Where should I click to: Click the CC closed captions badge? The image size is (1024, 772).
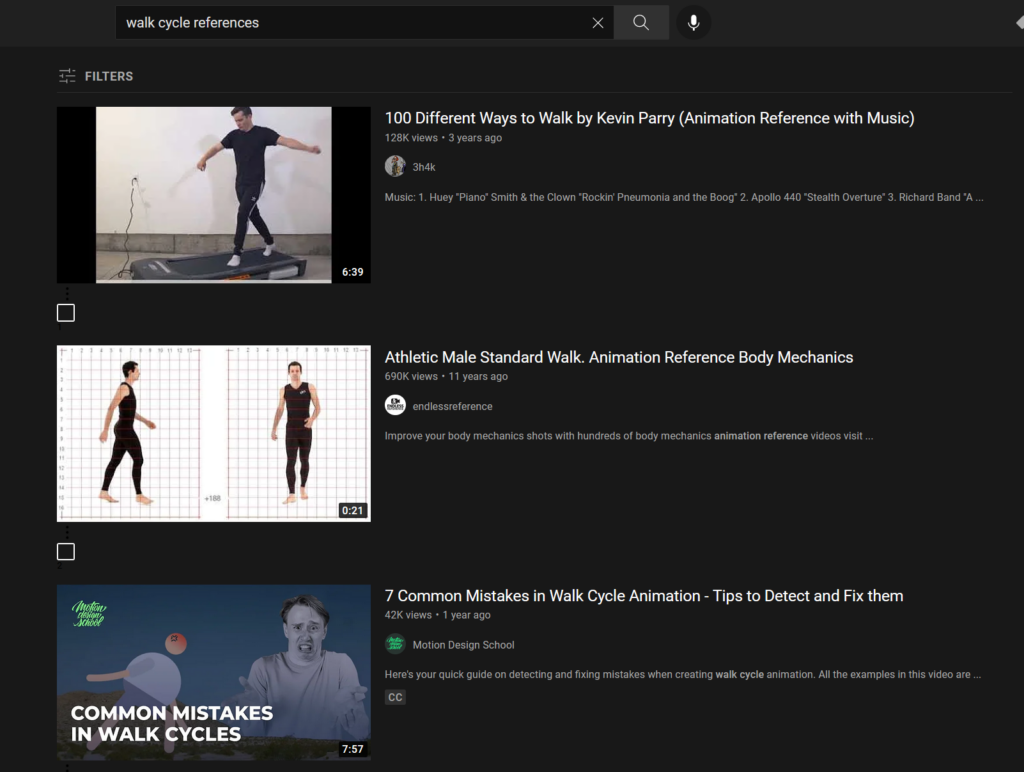[x=395, y=697]
